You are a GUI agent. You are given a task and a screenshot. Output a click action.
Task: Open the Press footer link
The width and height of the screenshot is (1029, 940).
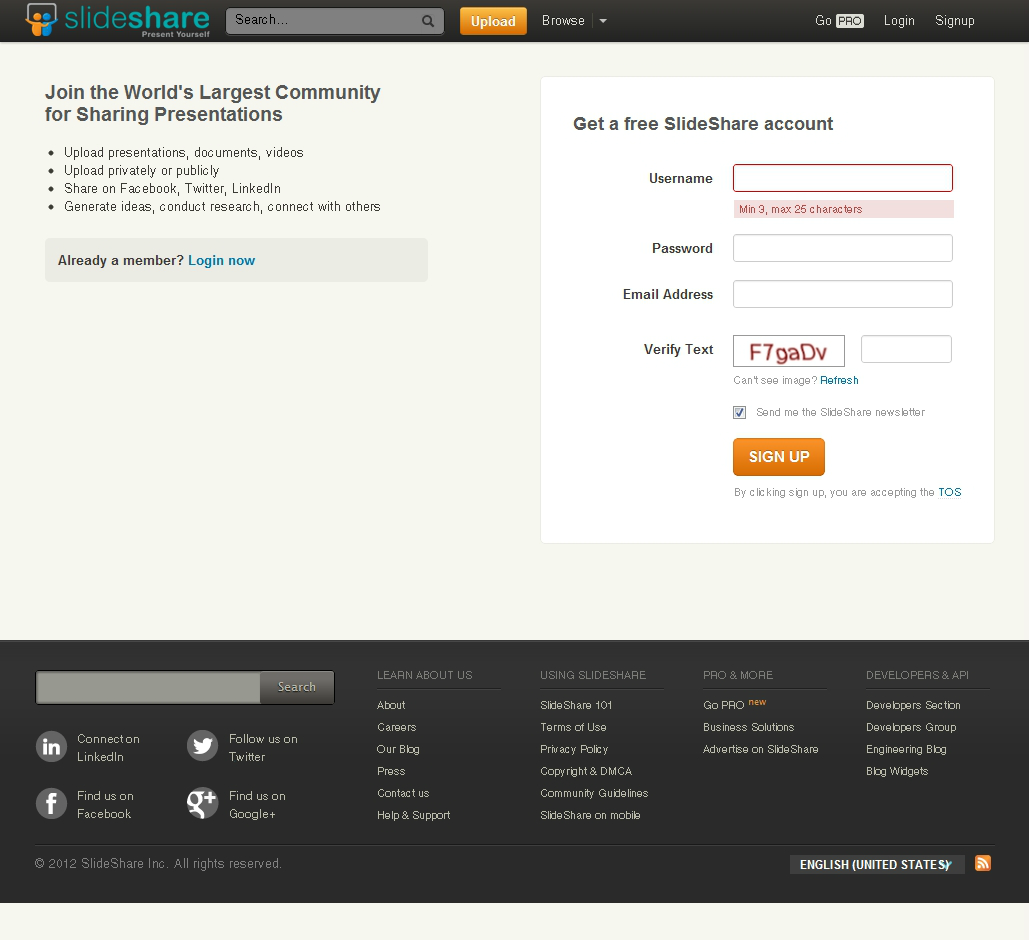click(x=391, y=771)
